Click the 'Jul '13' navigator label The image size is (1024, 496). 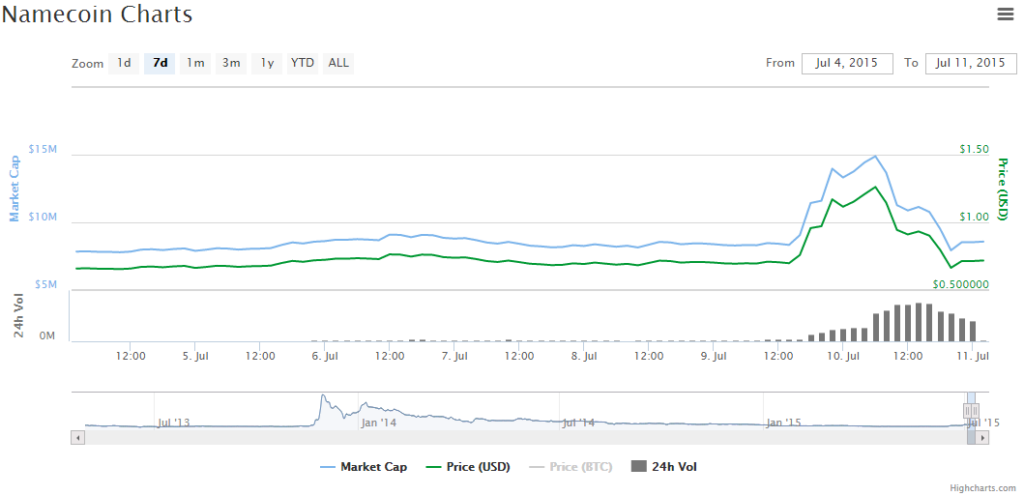point(173,423)
